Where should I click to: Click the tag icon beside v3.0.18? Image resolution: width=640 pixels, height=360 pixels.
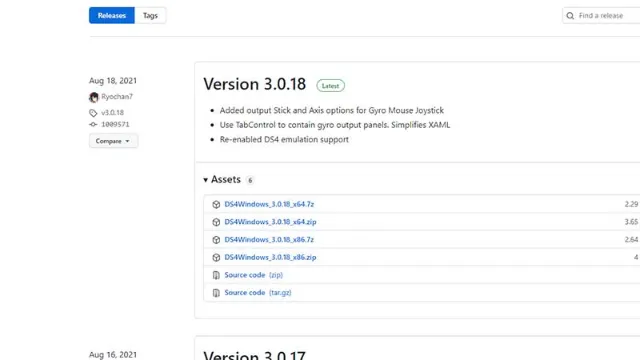click(x=93, y=113)
